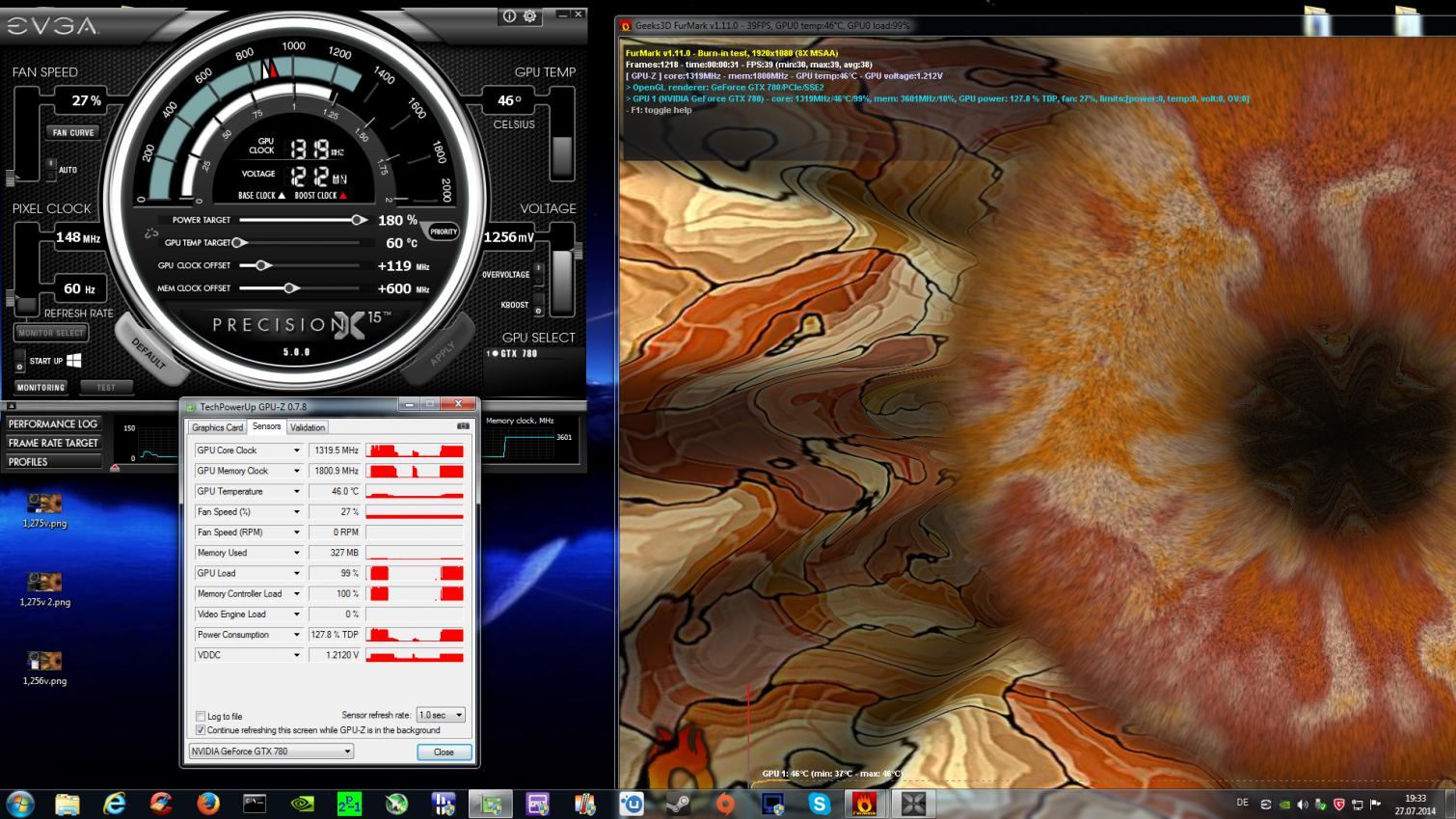Click the Windows logo next to Start Up
The image size is (1456, 819).
click(x=73, y=360)
